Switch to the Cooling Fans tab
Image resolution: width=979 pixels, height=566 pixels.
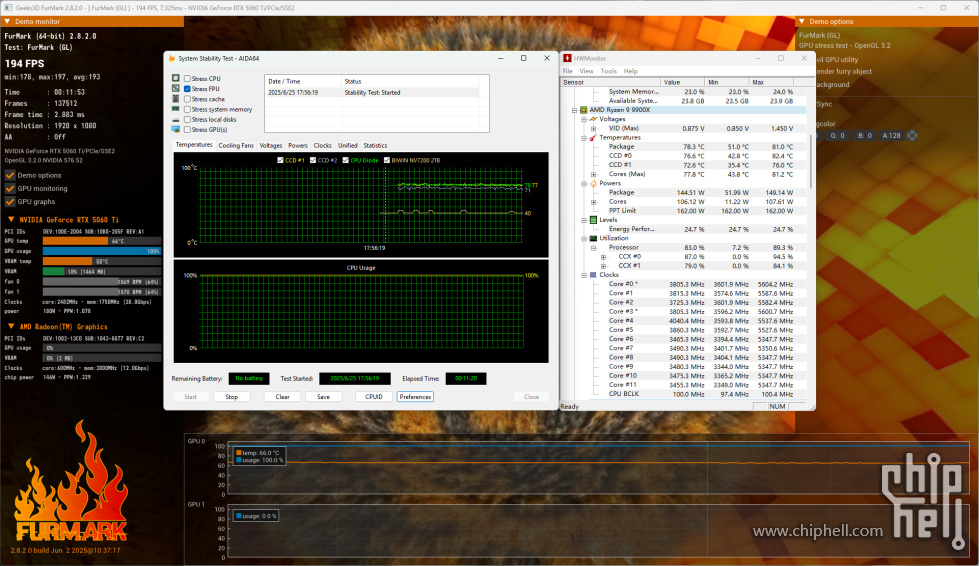pos(236,145)
